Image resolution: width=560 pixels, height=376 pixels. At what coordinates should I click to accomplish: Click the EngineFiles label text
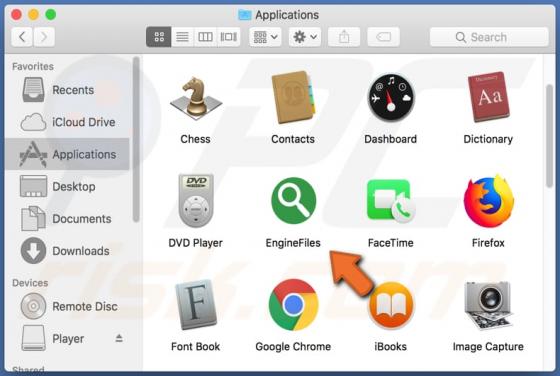pyautogui.click(x=293, y=243)
